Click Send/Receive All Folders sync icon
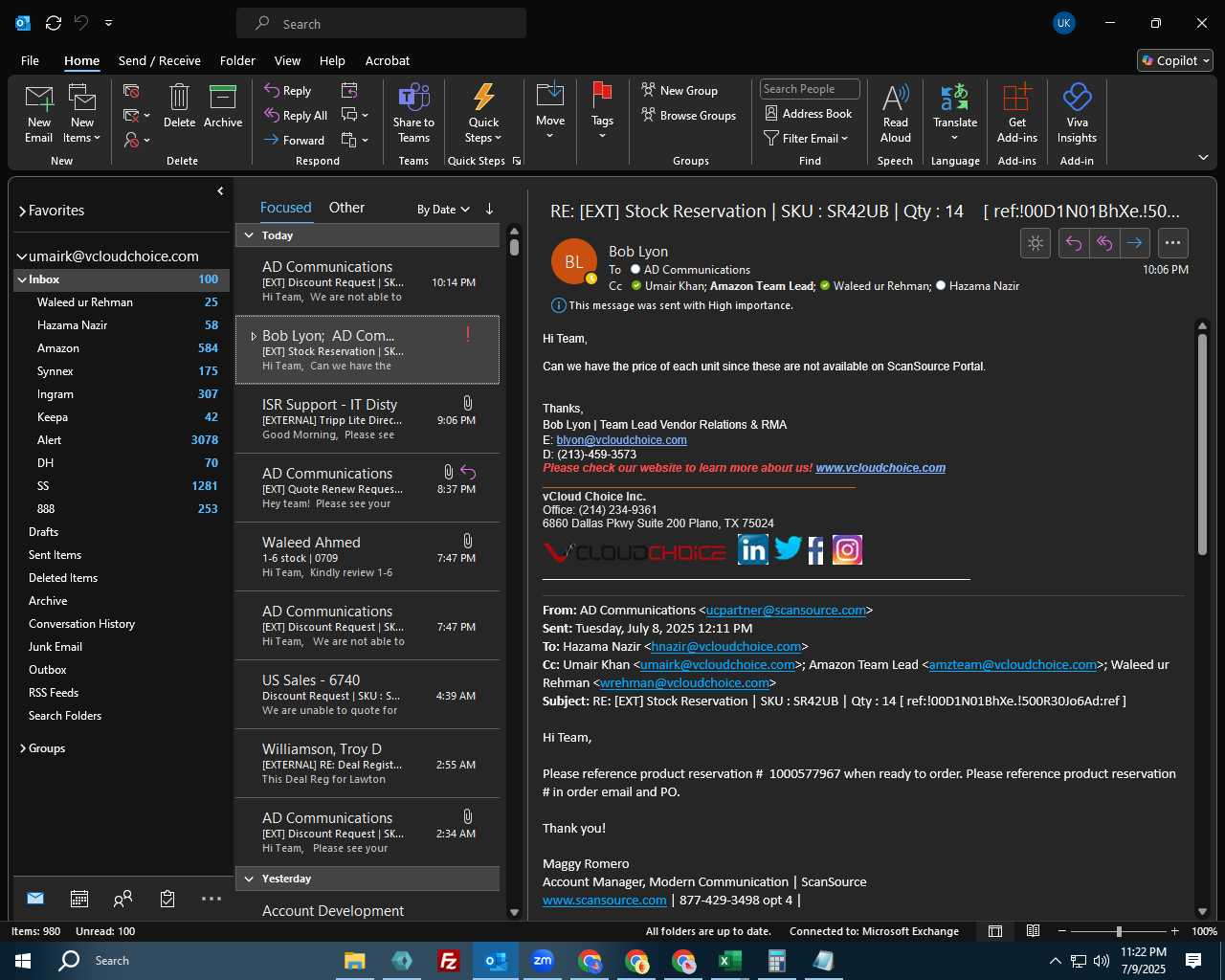Image resolution: width=1225 pixels, height=980 pixels. 54,23
